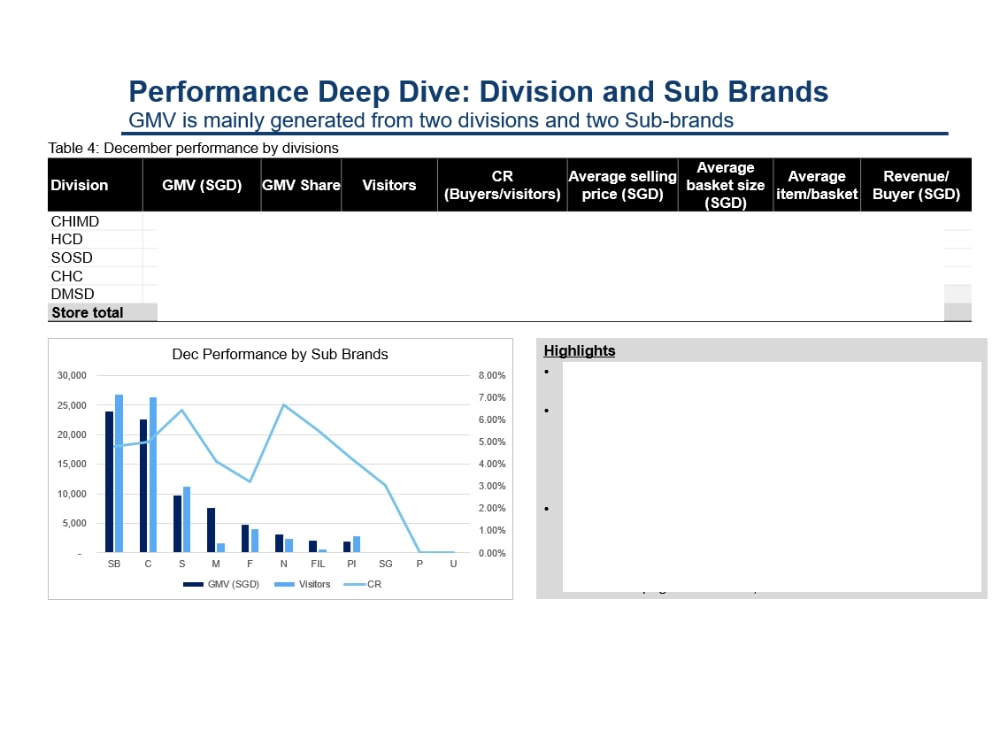Click the 'Average item/basket' column header
1000x750 pixels.
(x=816, y=185)
